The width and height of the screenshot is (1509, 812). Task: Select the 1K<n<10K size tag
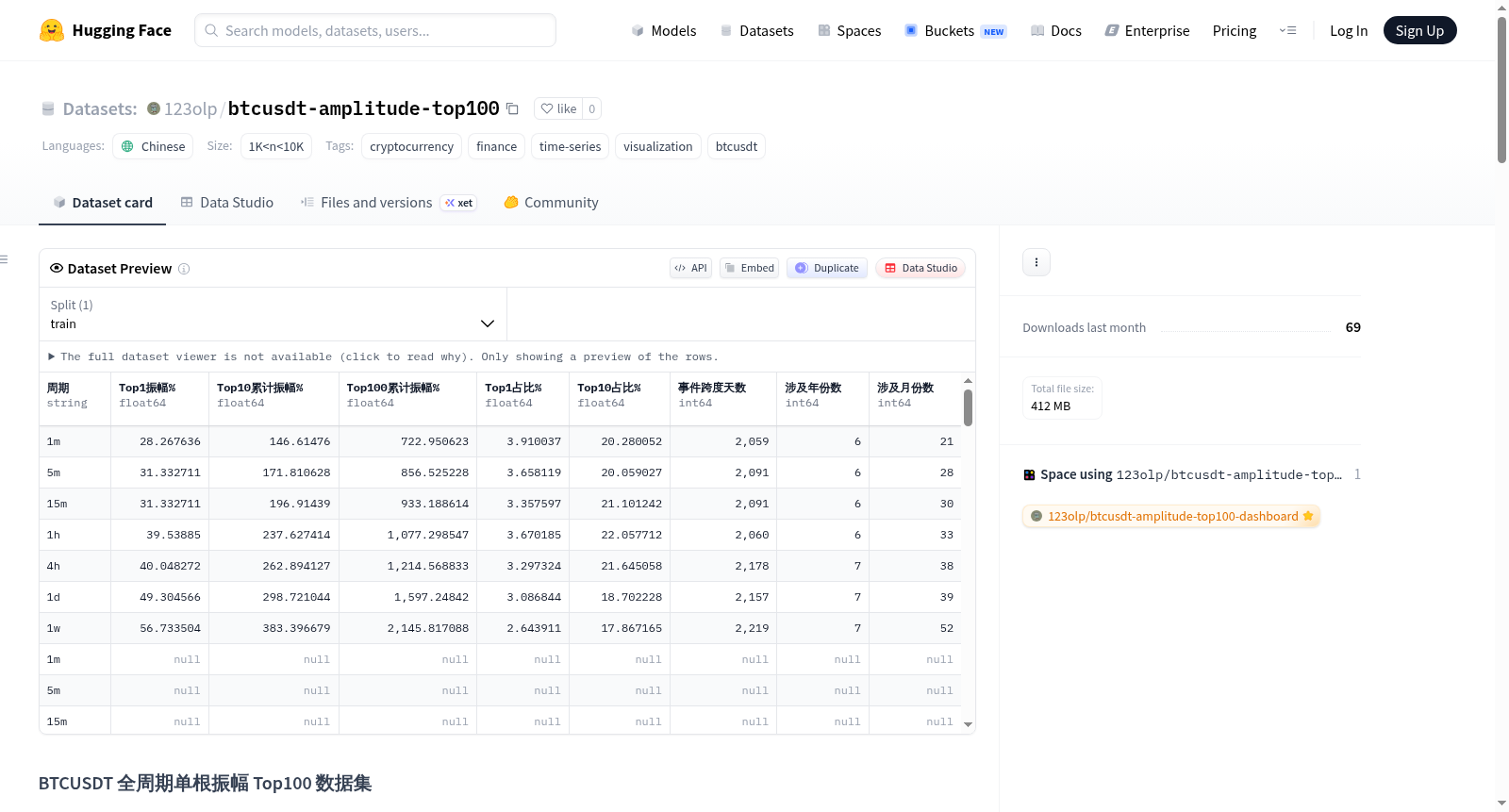click(276, 146)
